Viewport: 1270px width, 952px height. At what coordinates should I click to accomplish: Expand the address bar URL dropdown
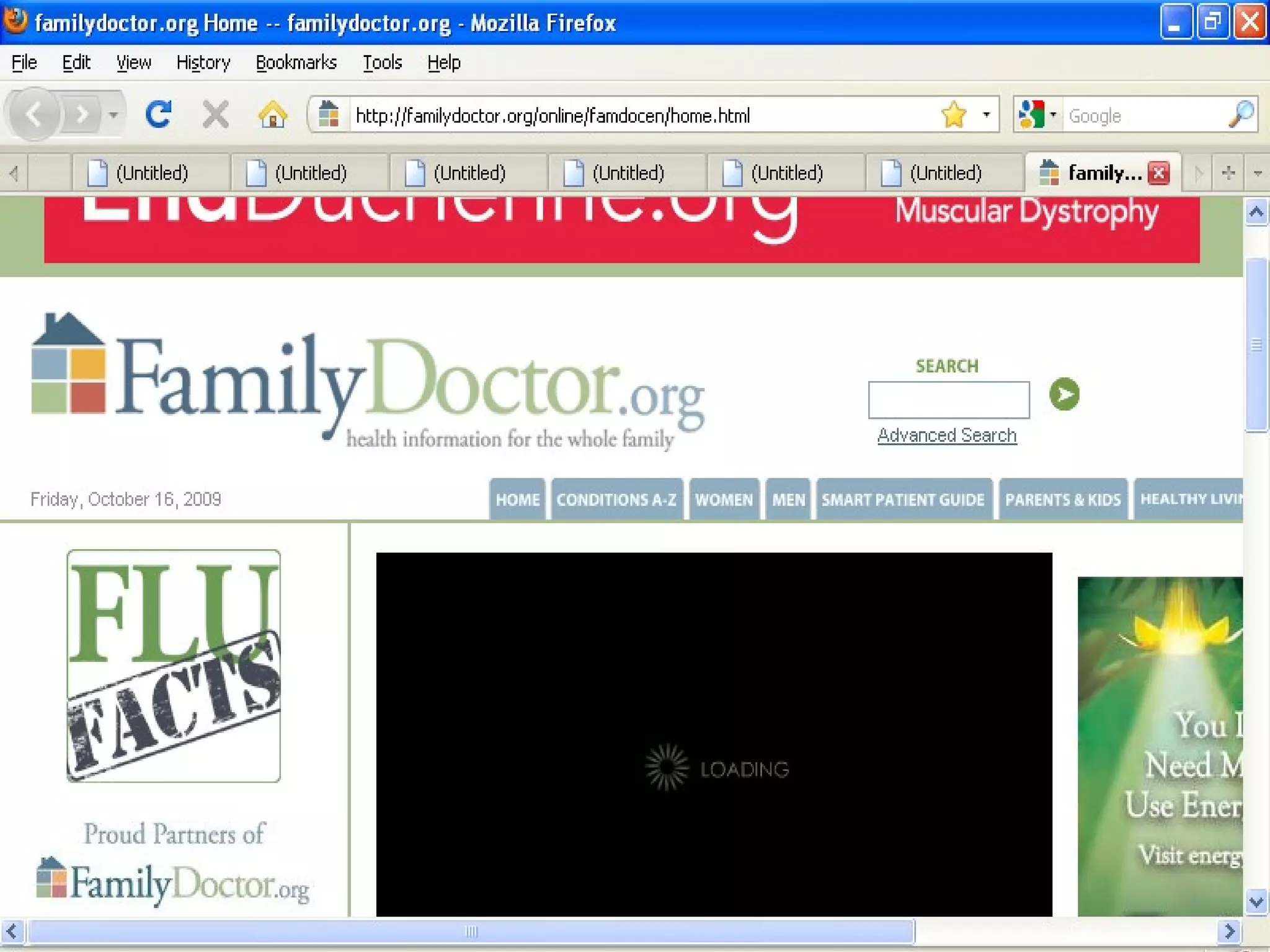coord(986,115)
